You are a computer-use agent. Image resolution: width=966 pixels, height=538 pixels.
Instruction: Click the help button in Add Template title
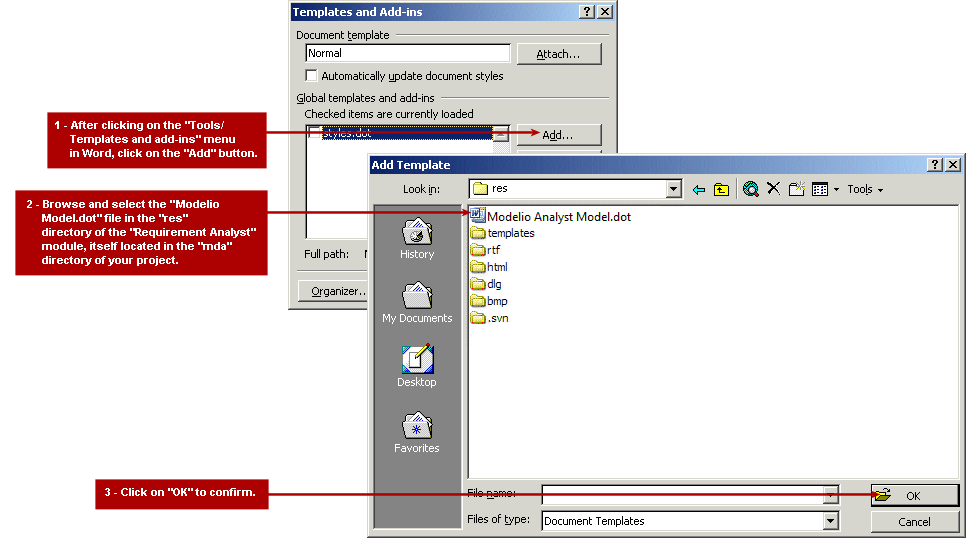(x=935, y=165)
